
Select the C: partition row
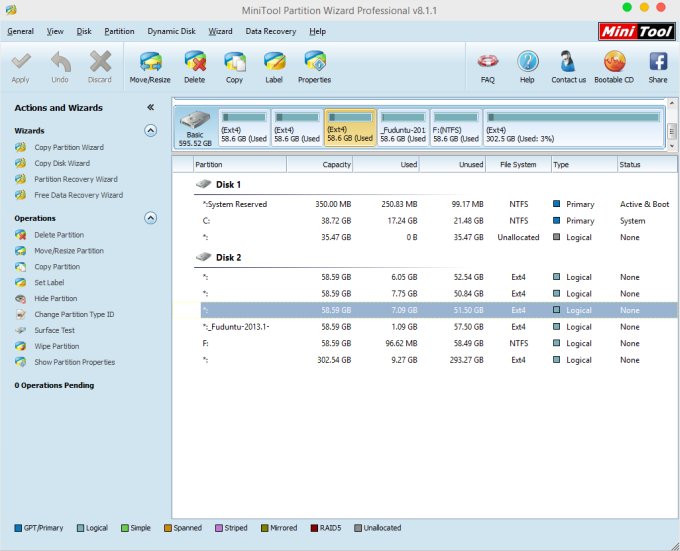pyautogui.click(x=438, y=221)
